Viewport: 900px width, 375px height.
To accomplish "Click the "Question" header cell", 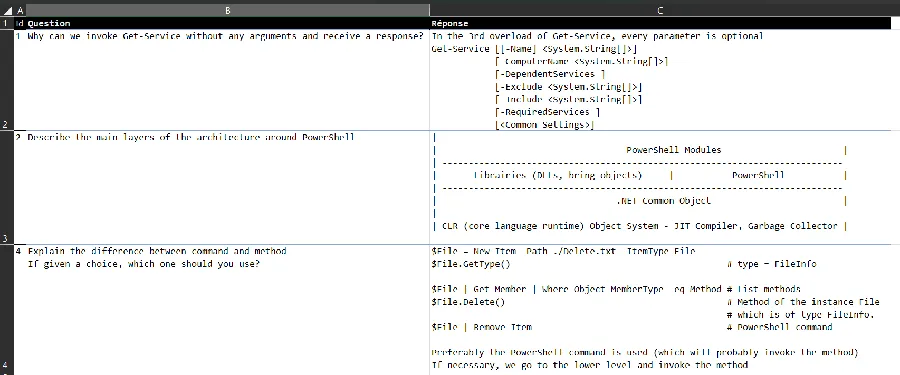I will click(x=228, y=24).
